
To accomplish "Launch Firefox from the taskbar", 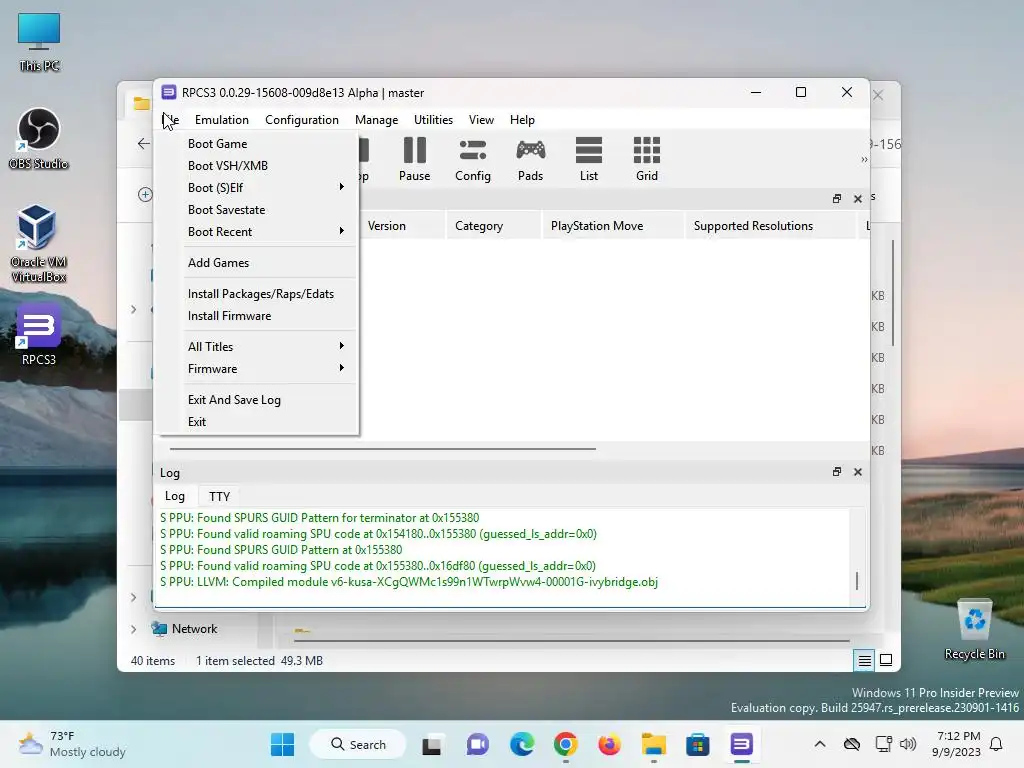I will click(x=609, y=744).
